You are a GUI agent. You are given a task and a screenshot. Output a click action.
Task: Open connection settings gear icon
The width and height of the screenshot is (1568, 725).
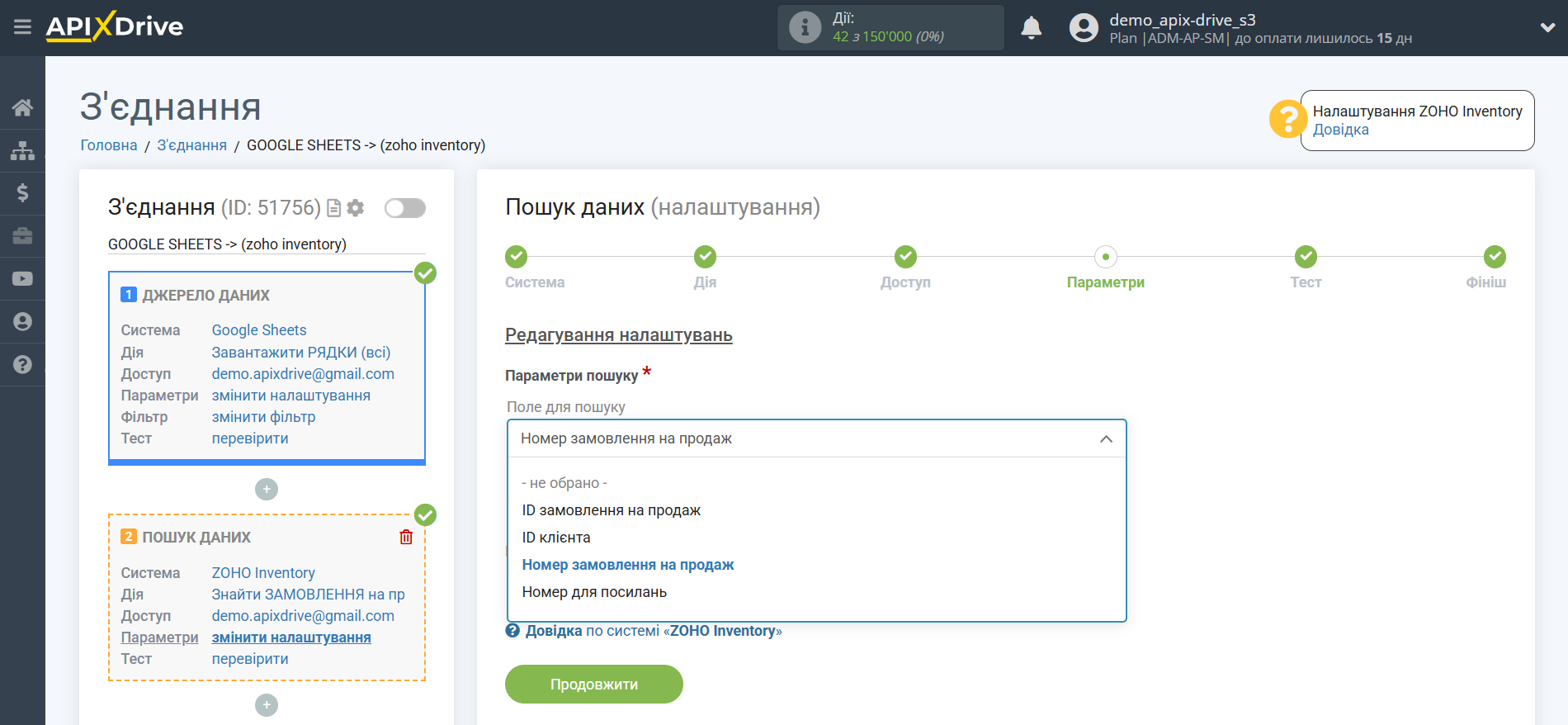coord(356,208)
